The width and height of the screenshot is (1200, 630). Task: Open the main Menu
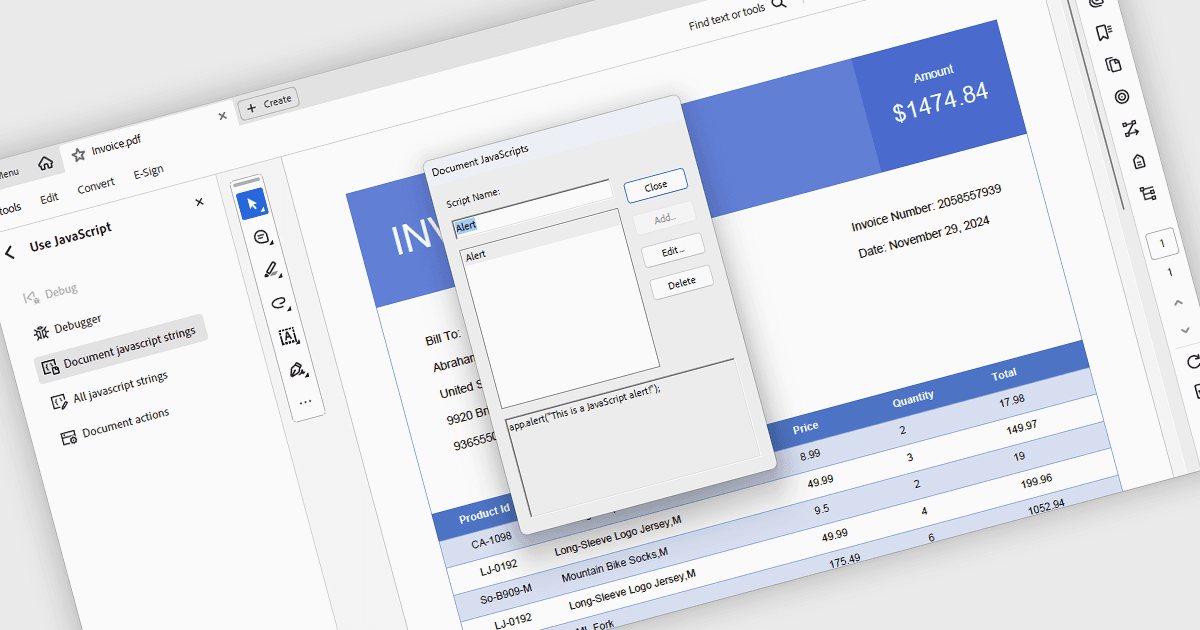point(7,174)
